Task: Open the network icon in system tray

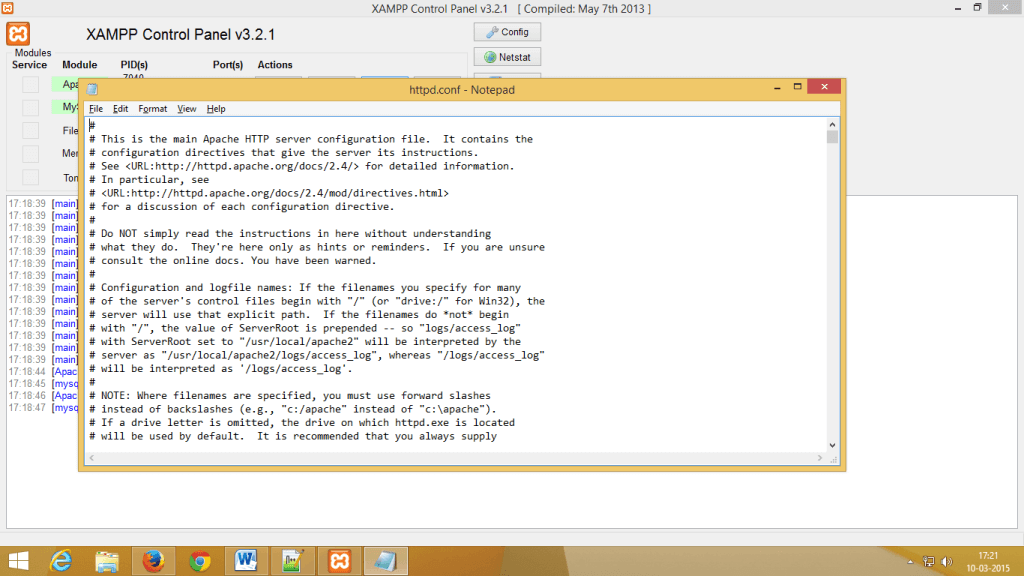Action: click(929, 562)
